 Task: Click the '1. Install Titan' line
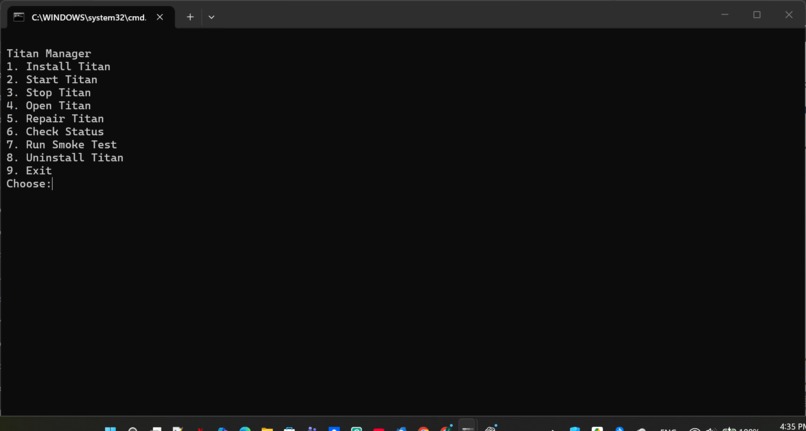point(58,66)
